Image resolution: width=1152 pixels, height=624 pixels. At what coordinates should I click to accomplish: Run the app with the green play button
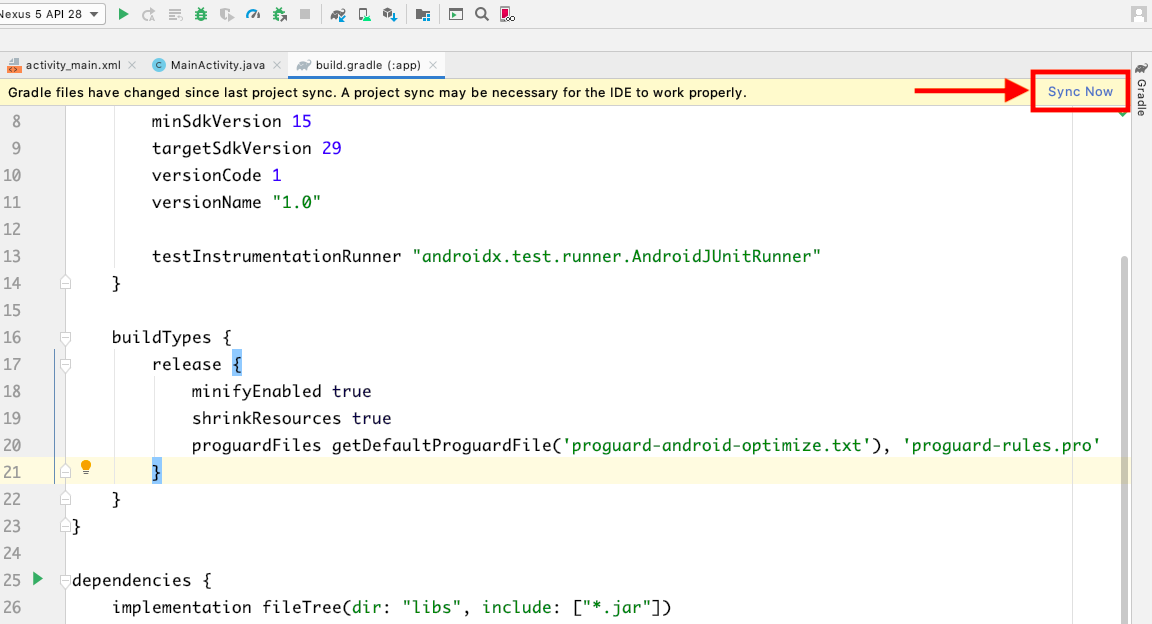point(123,14)
